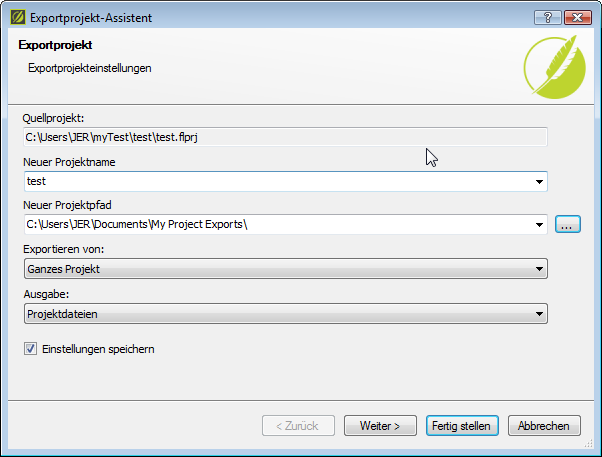Browse for folder with the ellipsis button

coord(567,225)
